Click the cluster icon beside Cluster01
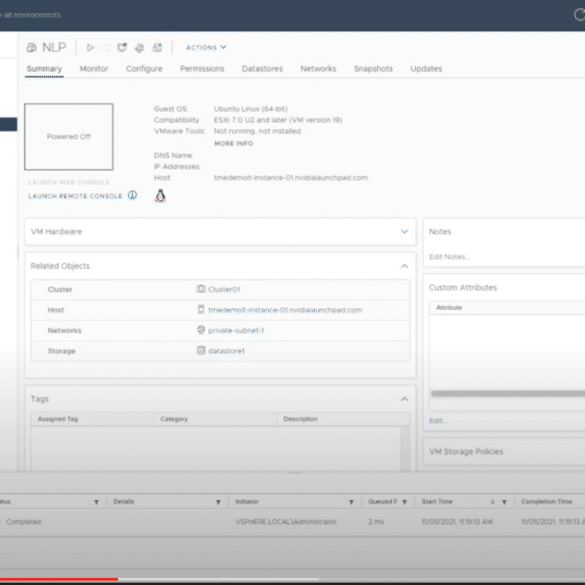 tap(201, 289)
